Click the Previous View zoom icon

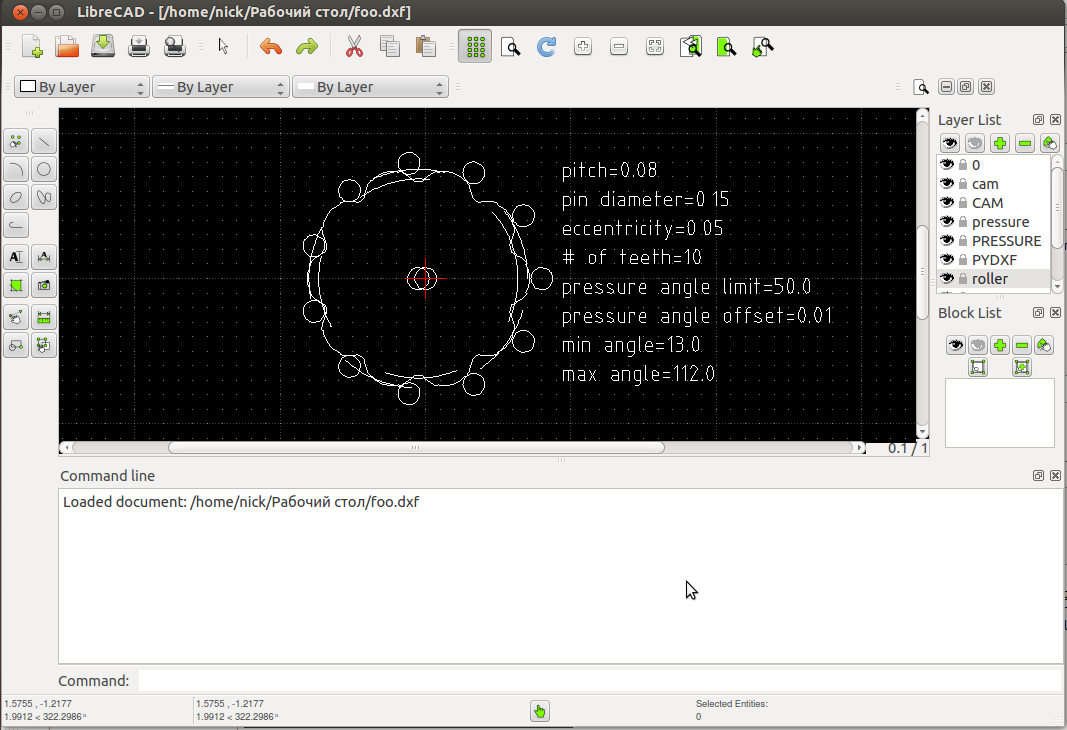point(691,46)
